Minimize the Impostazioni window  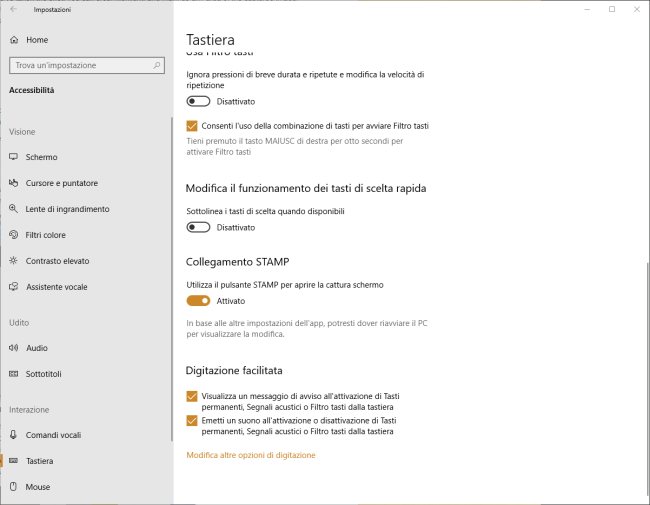pyautogui.click(x=587, y=9)
